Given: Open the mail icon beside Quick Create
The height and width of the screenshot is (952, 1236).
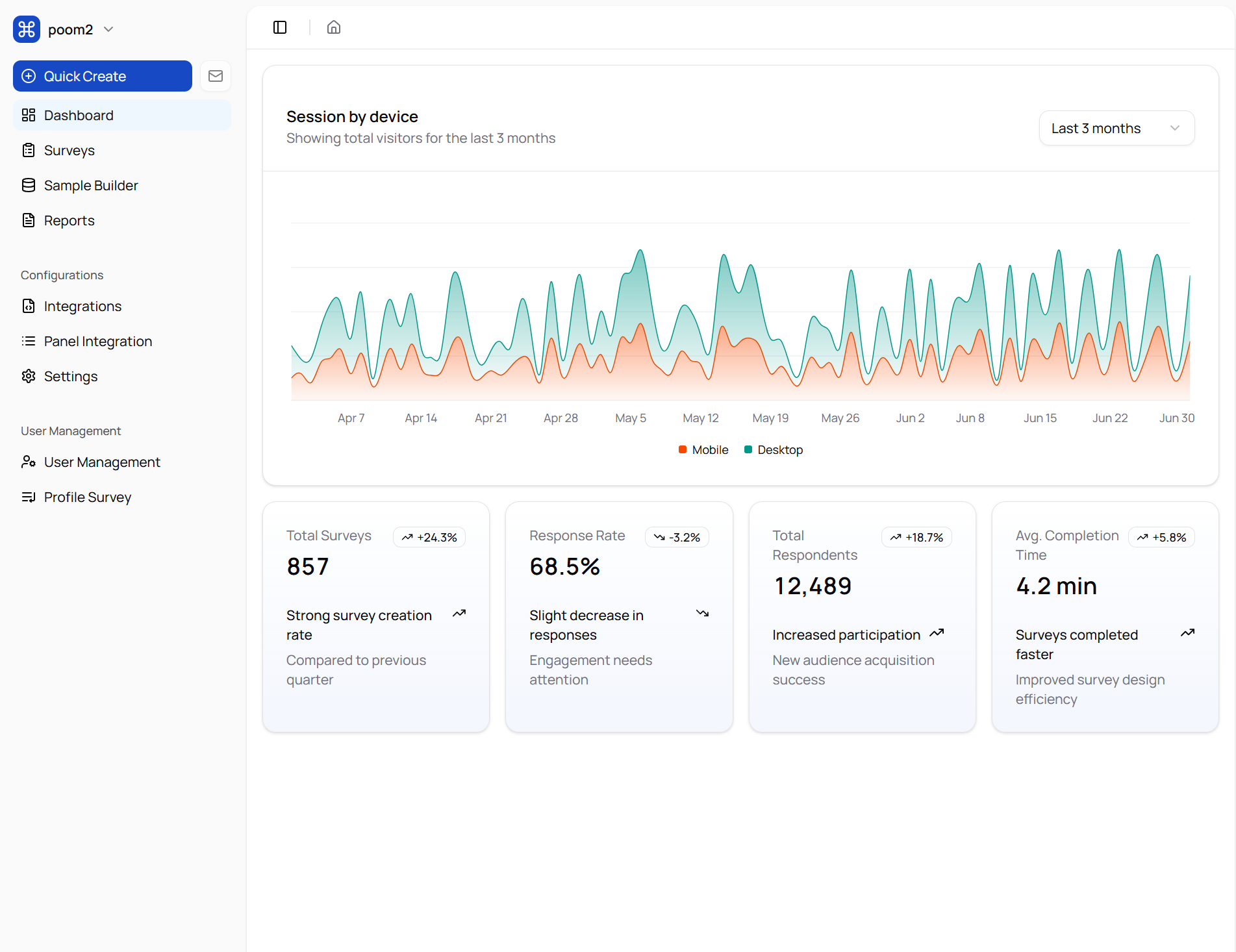Looking at the screenshot, I should click(216, 76).
